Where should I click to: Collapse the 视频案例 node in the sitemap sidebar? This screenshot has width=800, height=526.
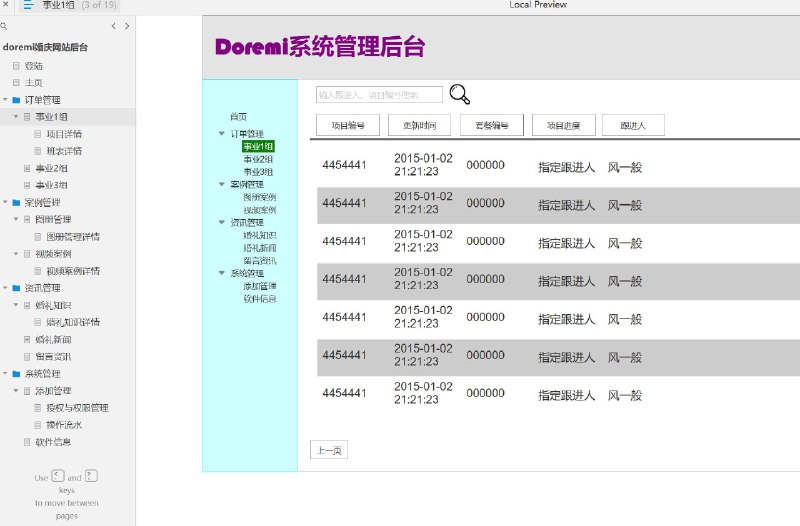pos(16,254)
